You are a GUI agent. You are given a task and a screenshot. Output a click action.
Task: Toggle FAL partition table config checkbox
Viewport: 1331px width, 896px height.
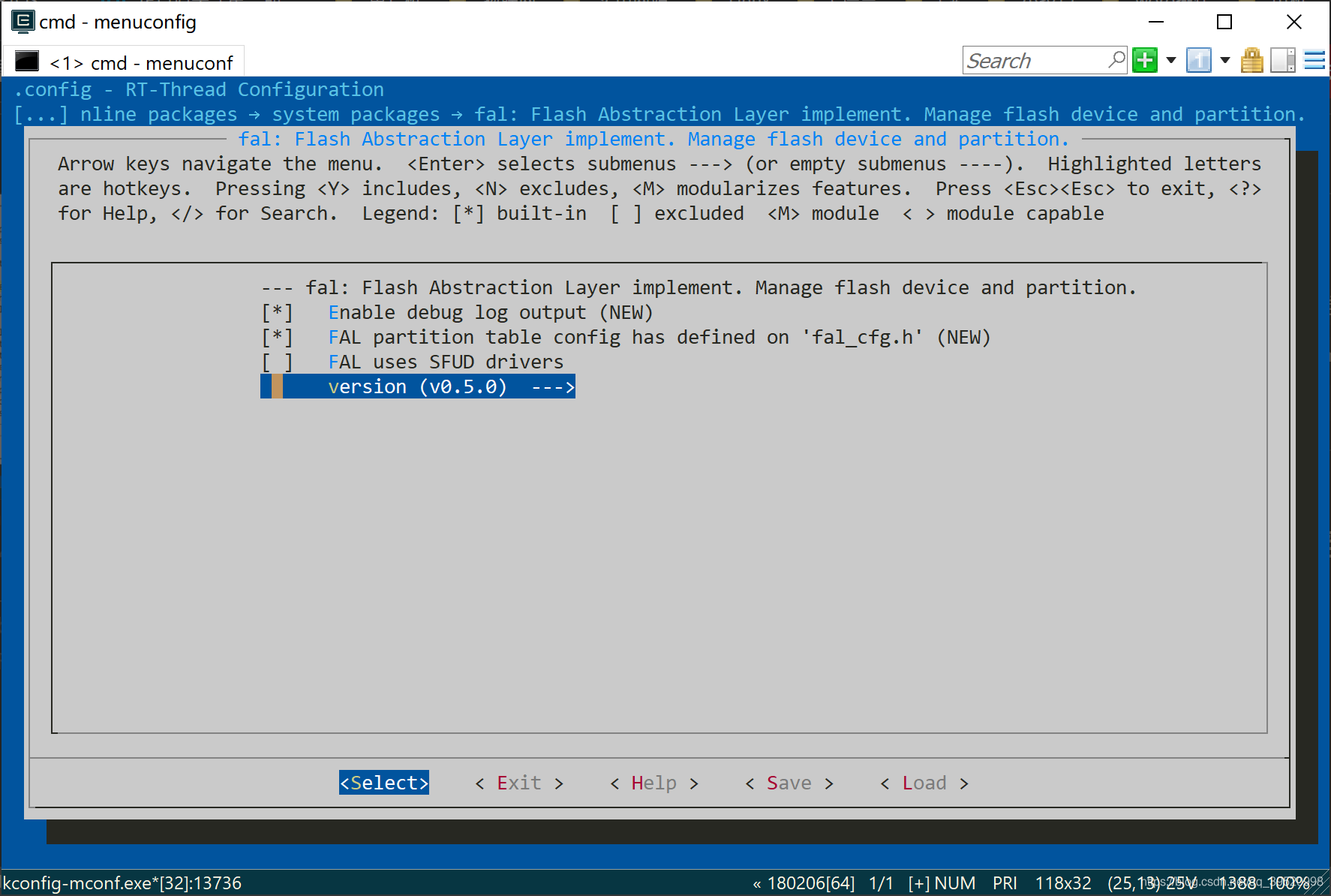pyautogui.click(x=277, y=337)
